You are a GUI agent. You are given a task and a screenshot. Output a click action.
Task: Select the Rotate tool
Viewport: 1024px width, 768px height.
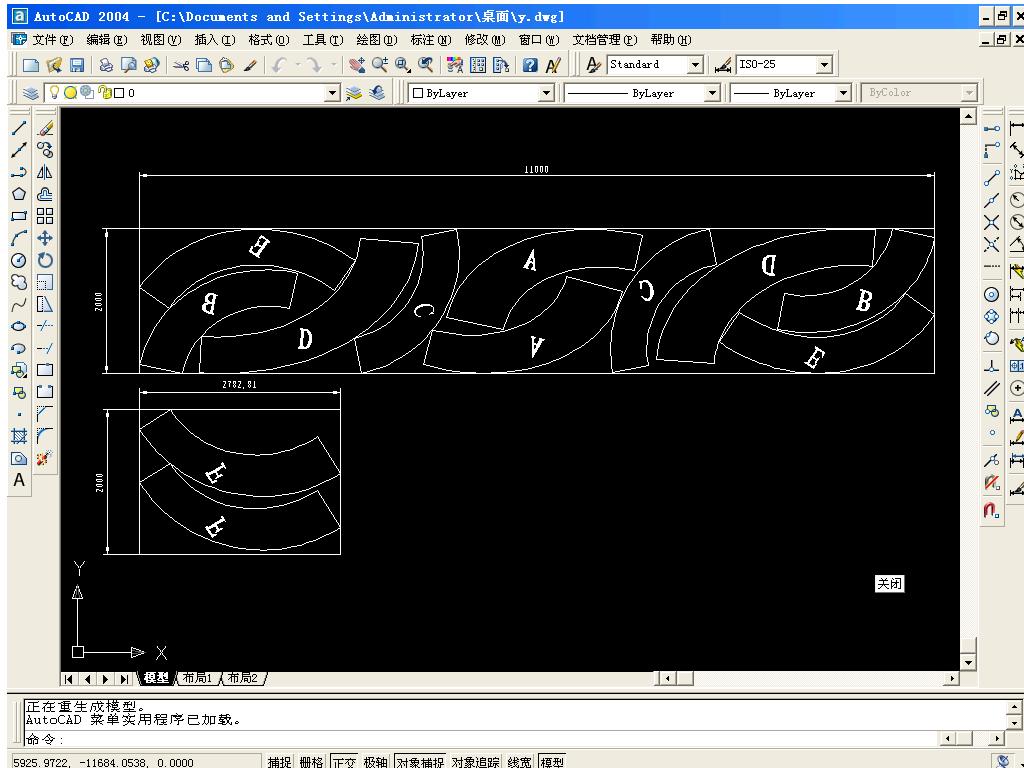(x=45, y=261)
